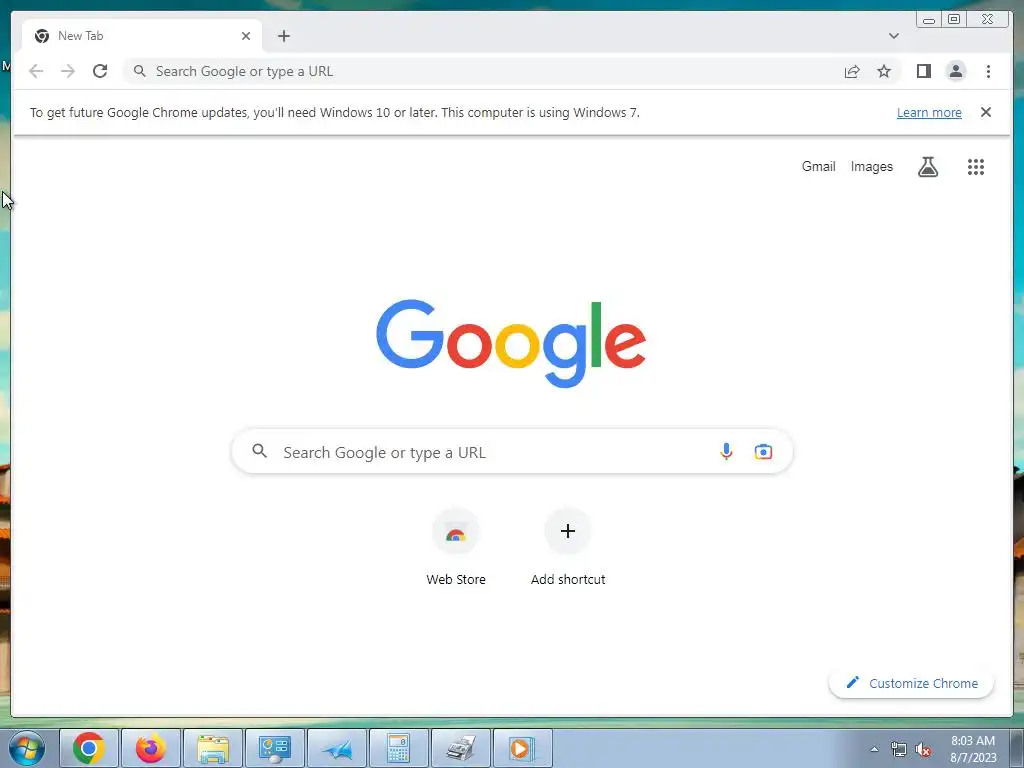Search by image with the camera icon
This screenshot has width=1024, height=768.
[x=763, y=451]
